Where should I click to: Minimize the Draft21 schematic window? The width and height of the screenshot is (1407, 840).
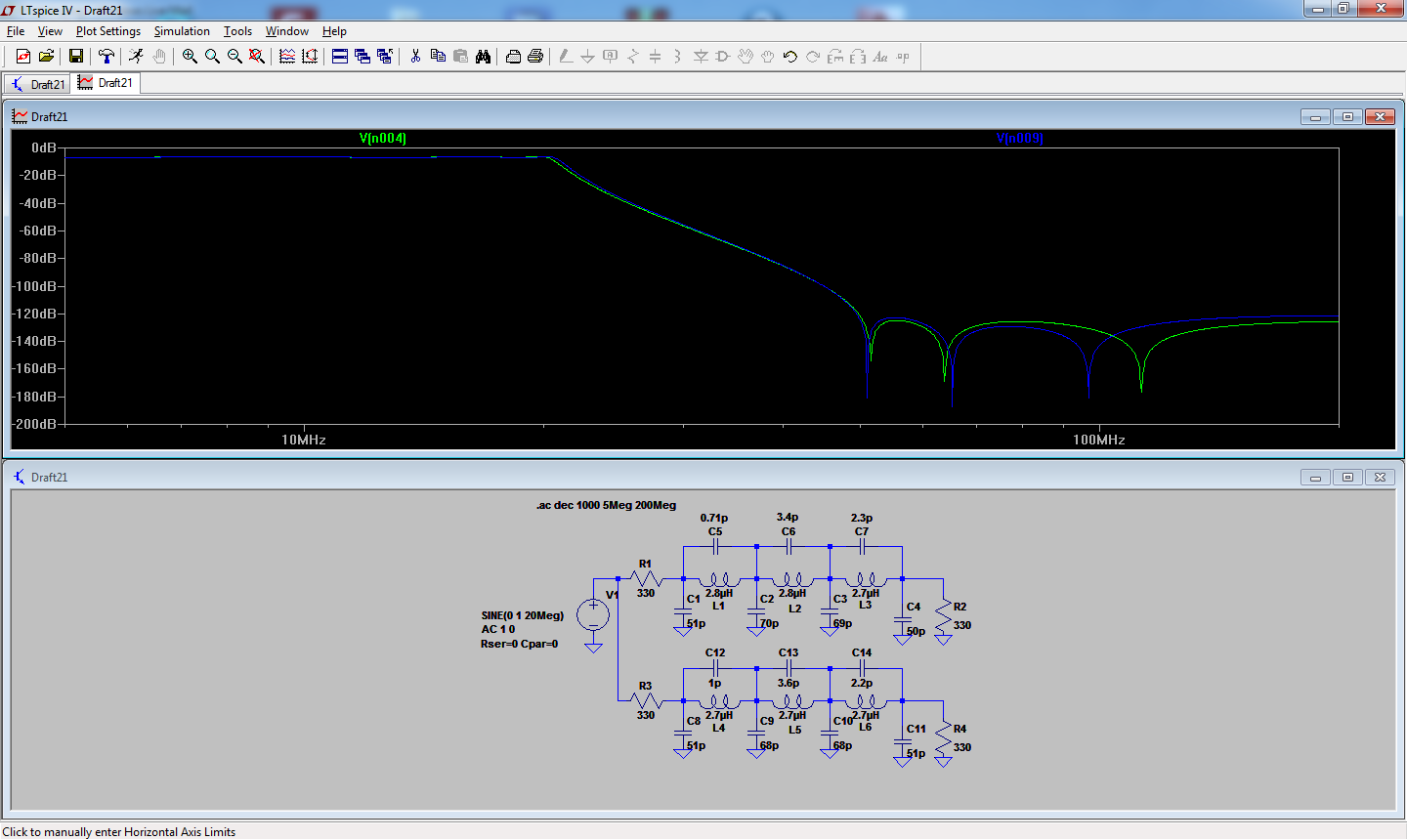[x=1315, y=477]
